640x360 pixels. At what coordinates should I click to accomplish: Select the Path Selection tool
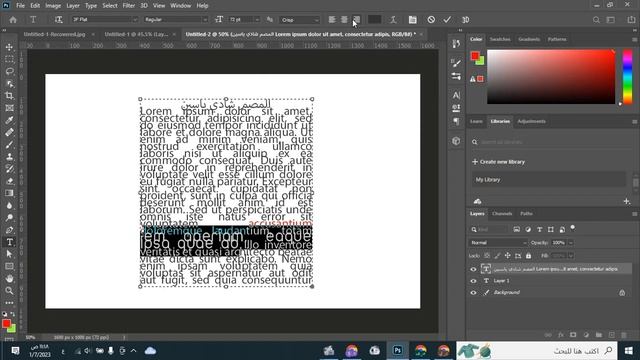9,254
